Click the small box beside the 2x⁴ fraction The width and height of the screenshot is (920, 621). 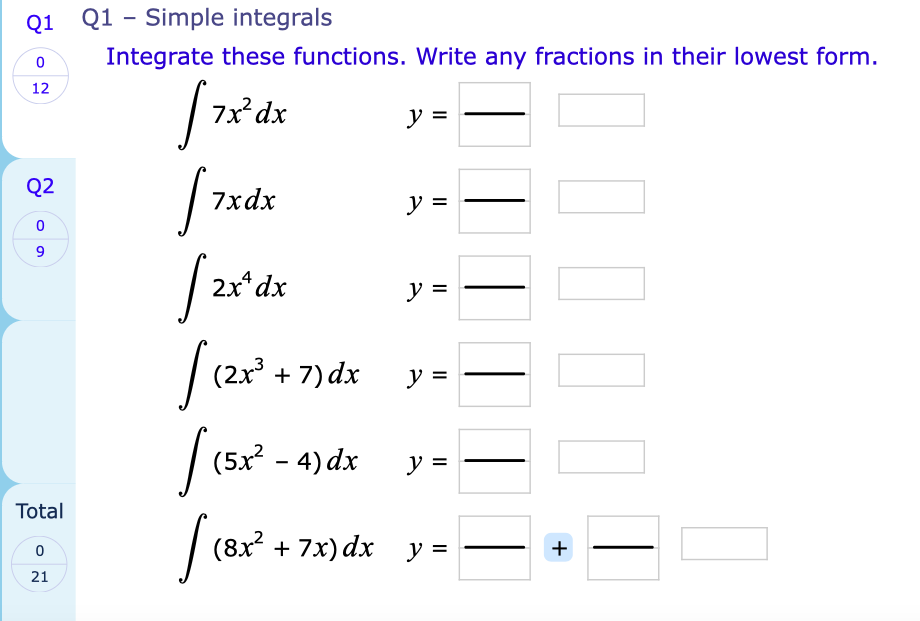point(601,283)
